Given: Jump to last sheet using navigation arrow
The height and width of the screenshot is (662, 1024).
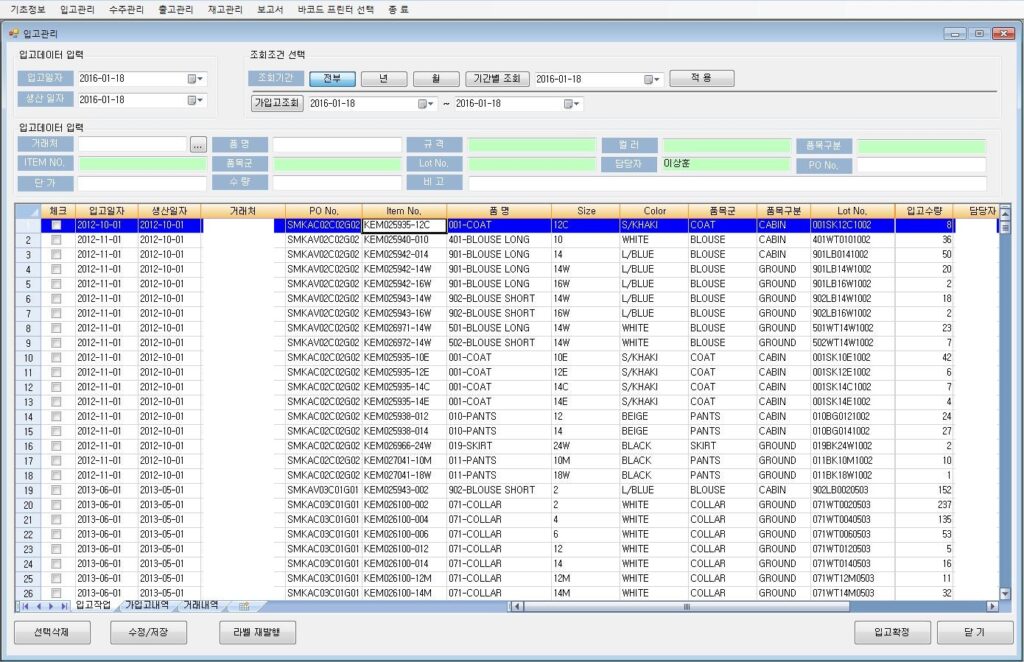Looking at the screenshot, I should coord(64,606).
